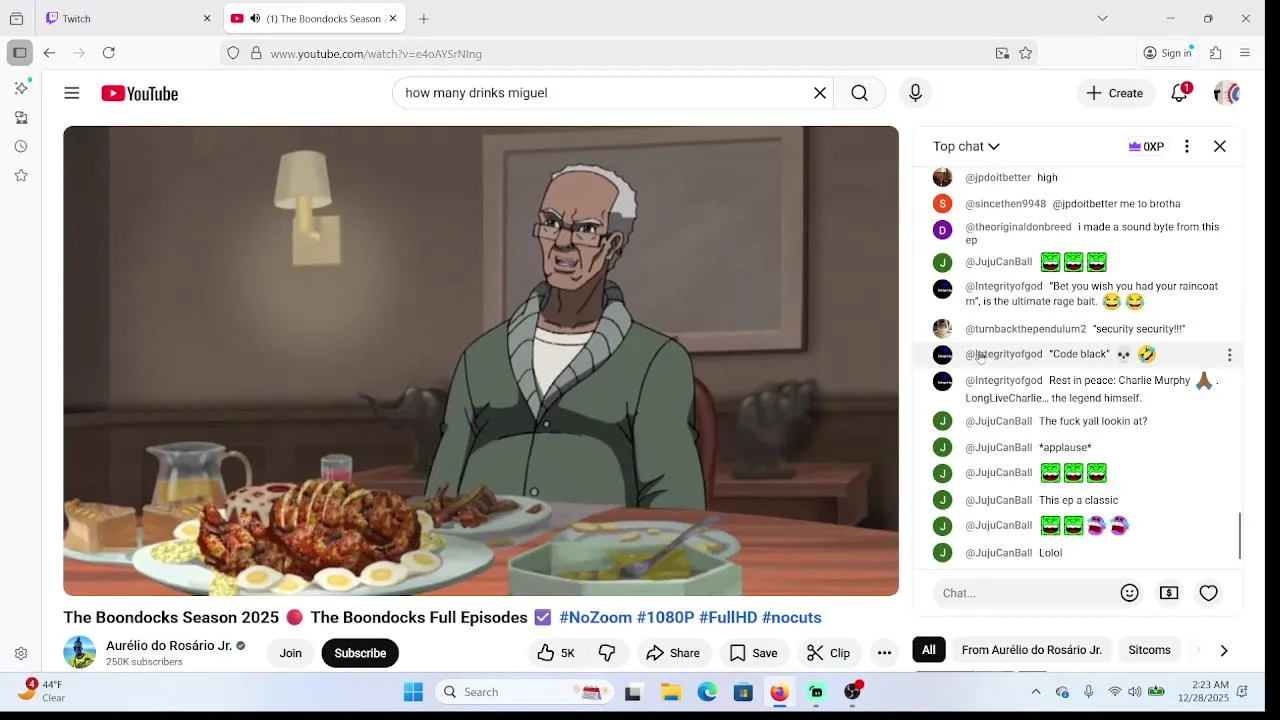This screenshot has height=720, width=1280.
Task: Select the From Aurélio do Rosário Jr. chip
Action: pos(1031,650)
